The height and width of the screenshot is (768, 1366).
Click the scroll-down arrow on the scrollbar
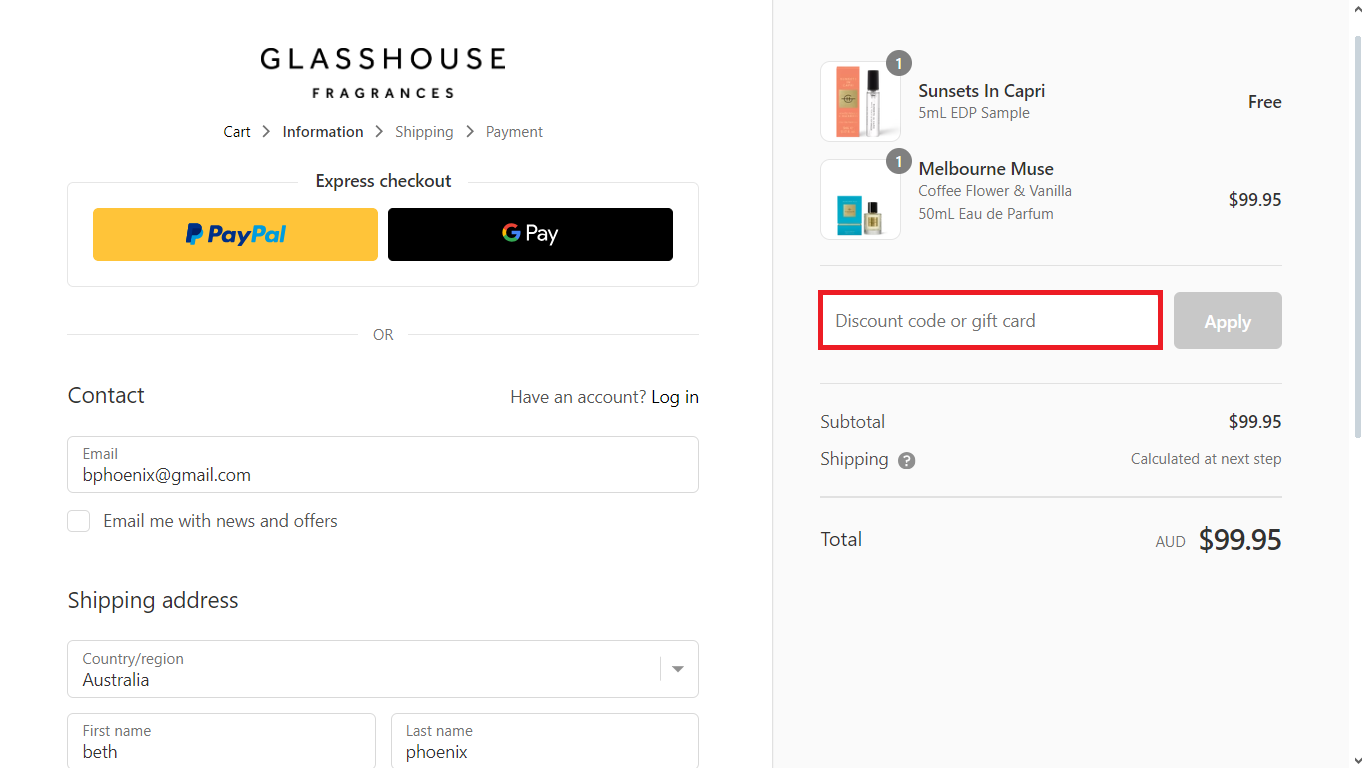tap(1358, 761)
